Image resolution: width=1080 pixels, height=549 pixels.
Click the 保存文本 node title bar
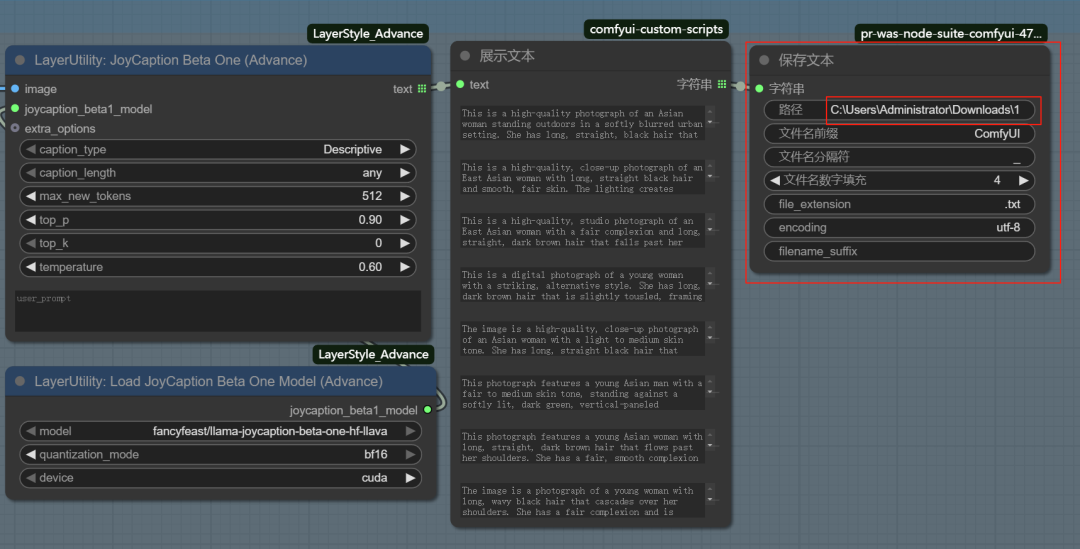900,61
